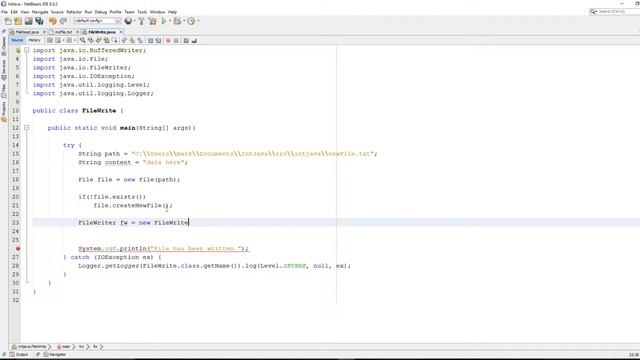Click the line 'String content = "data here";'
This screenshot has height=360, width=640.
(133, 162)
